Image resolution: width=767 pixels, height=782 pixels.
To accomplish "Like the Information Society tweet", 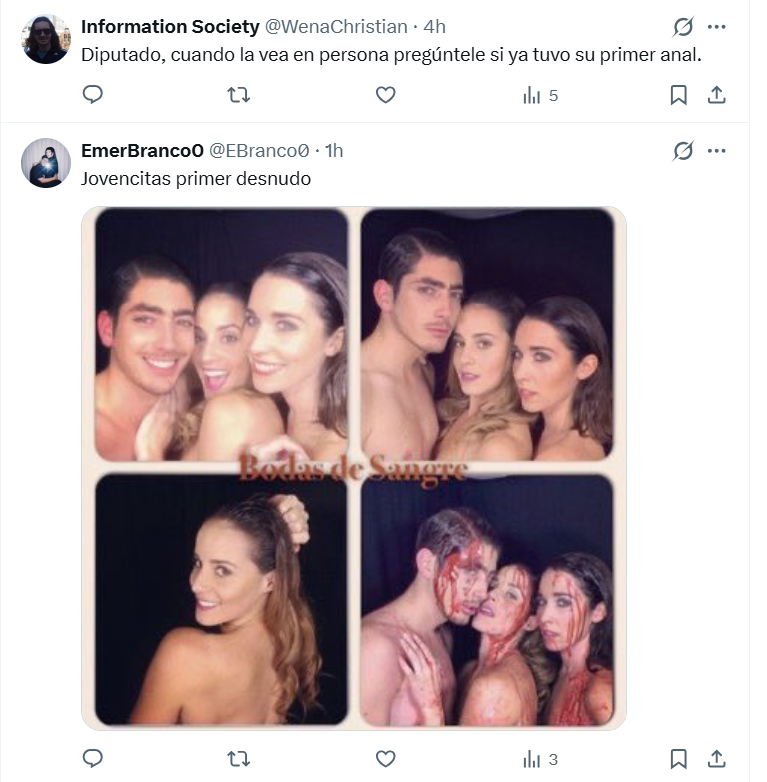I will (x=385, y=95).
